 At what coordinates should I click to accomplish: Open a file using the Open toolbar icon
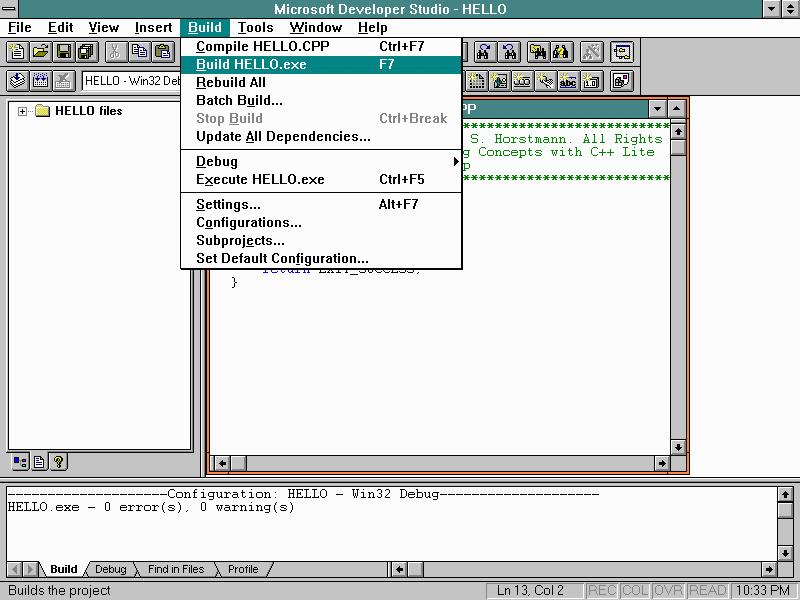[x=39, y=51]
